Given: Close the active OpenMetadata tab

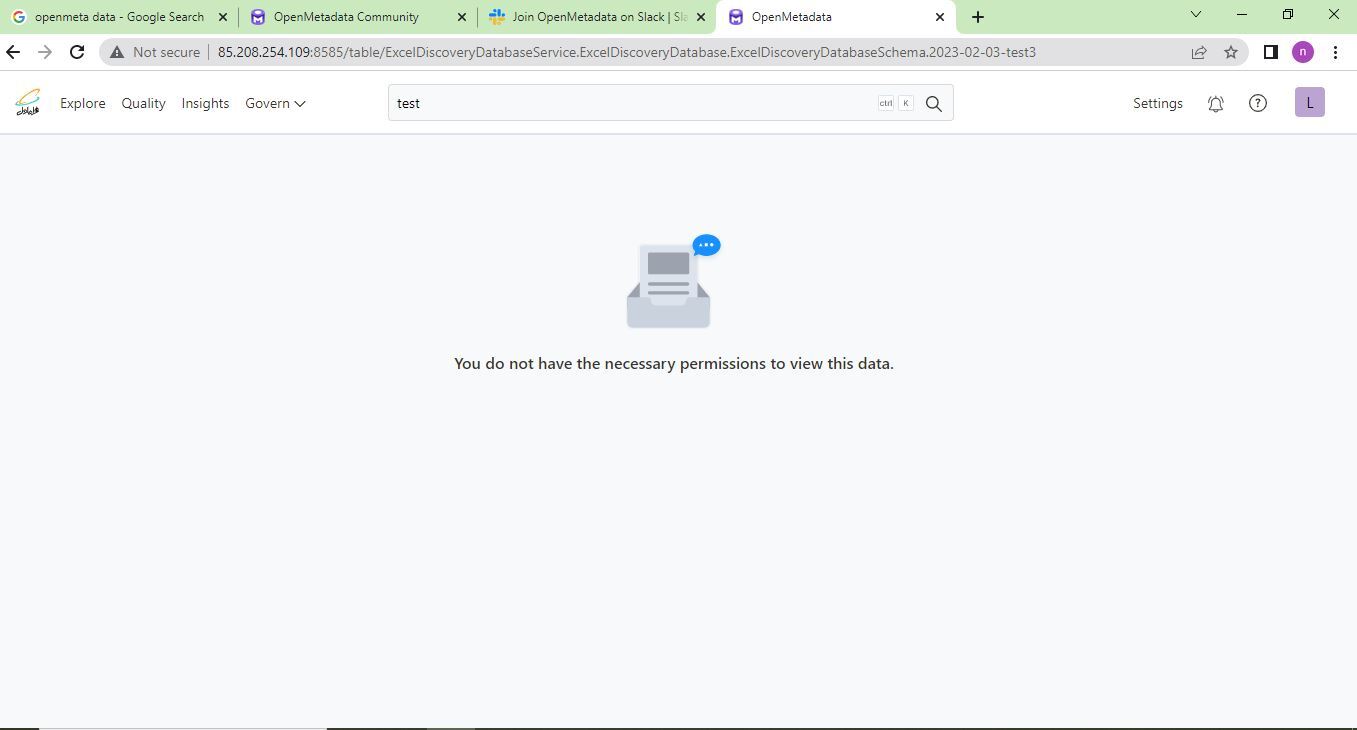Looking at the screenshot, I should [940, 17].
